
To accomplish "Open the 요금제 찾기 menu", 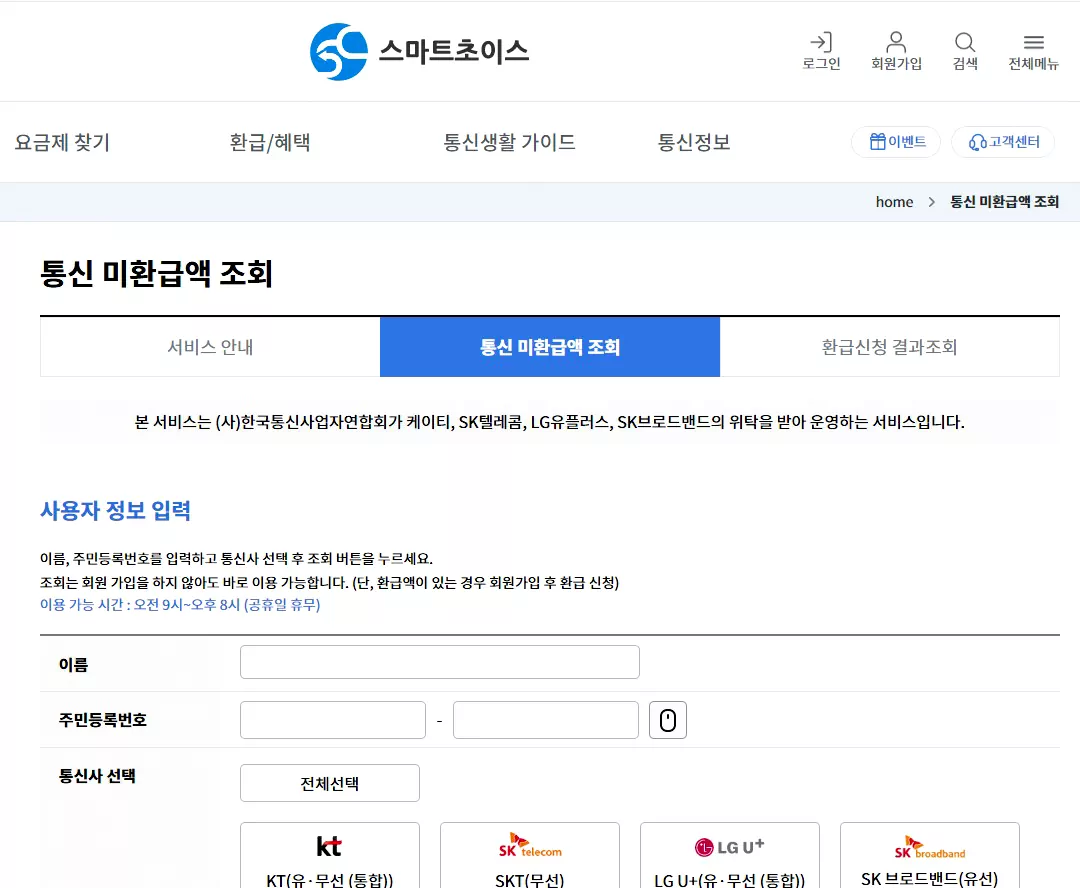I will pos(62,142).
